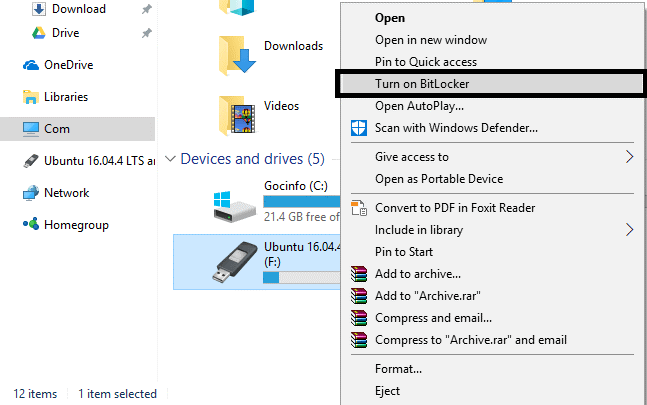Viewport: 647px width, 405px height.
Task: Click the Foxit Reader PDF icon
Action: [x=359, y=208]
